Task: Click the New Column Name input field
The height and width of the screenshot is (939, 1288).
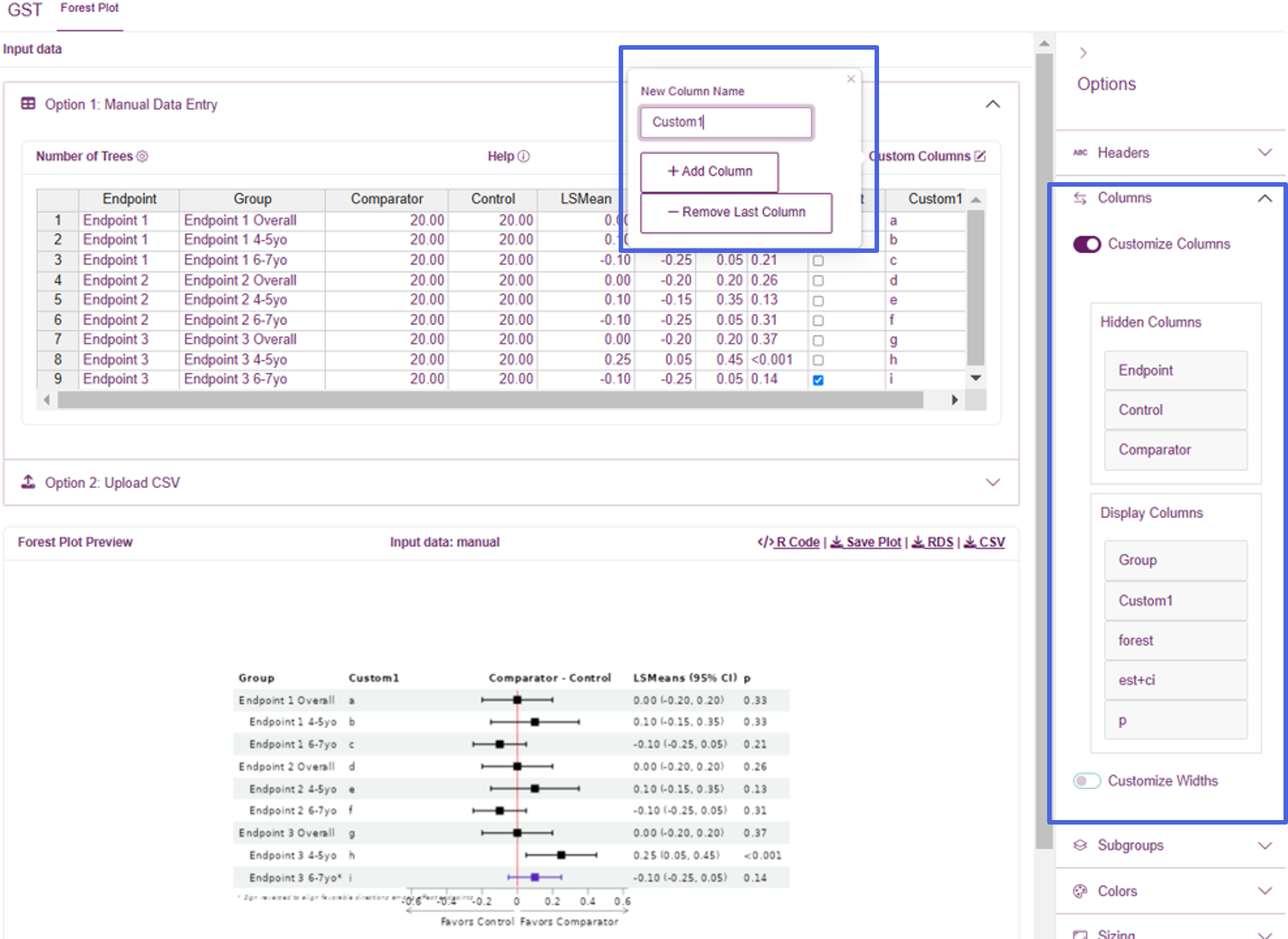Action: [x=726, y=122]
